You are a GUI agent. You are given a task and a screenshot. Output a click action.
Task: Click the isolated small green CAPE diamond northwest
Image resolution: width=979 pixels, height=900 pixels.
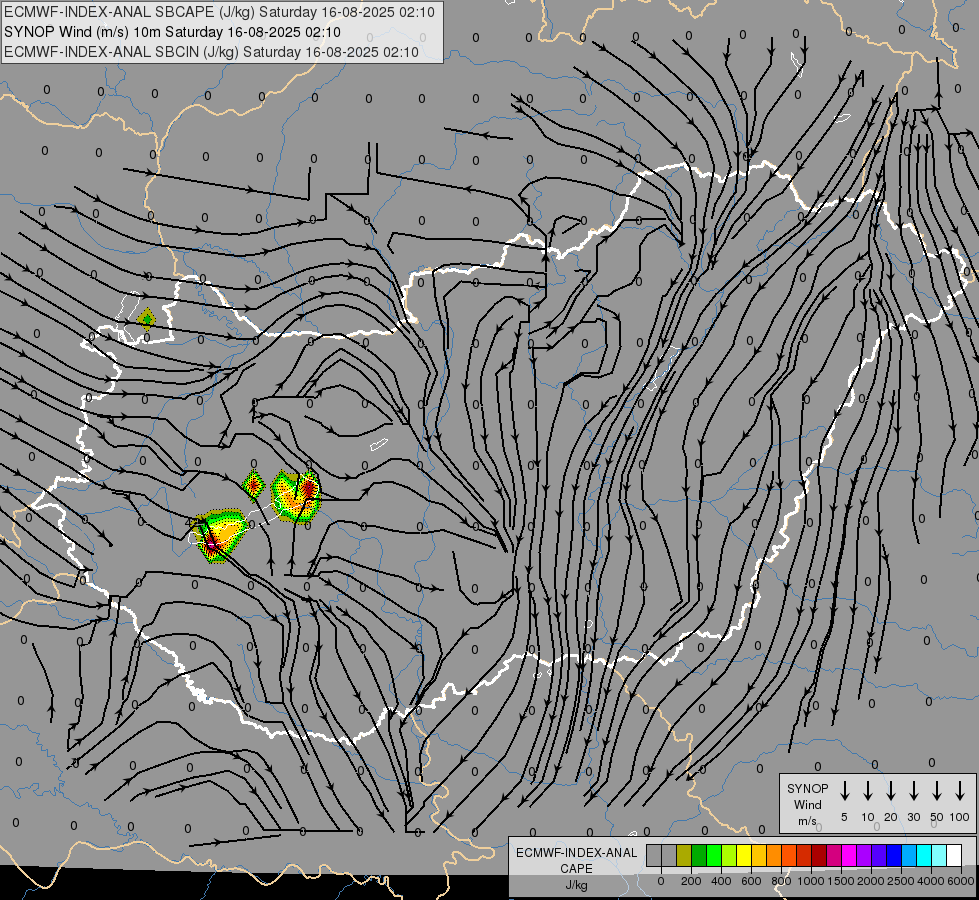click(147, 320)
